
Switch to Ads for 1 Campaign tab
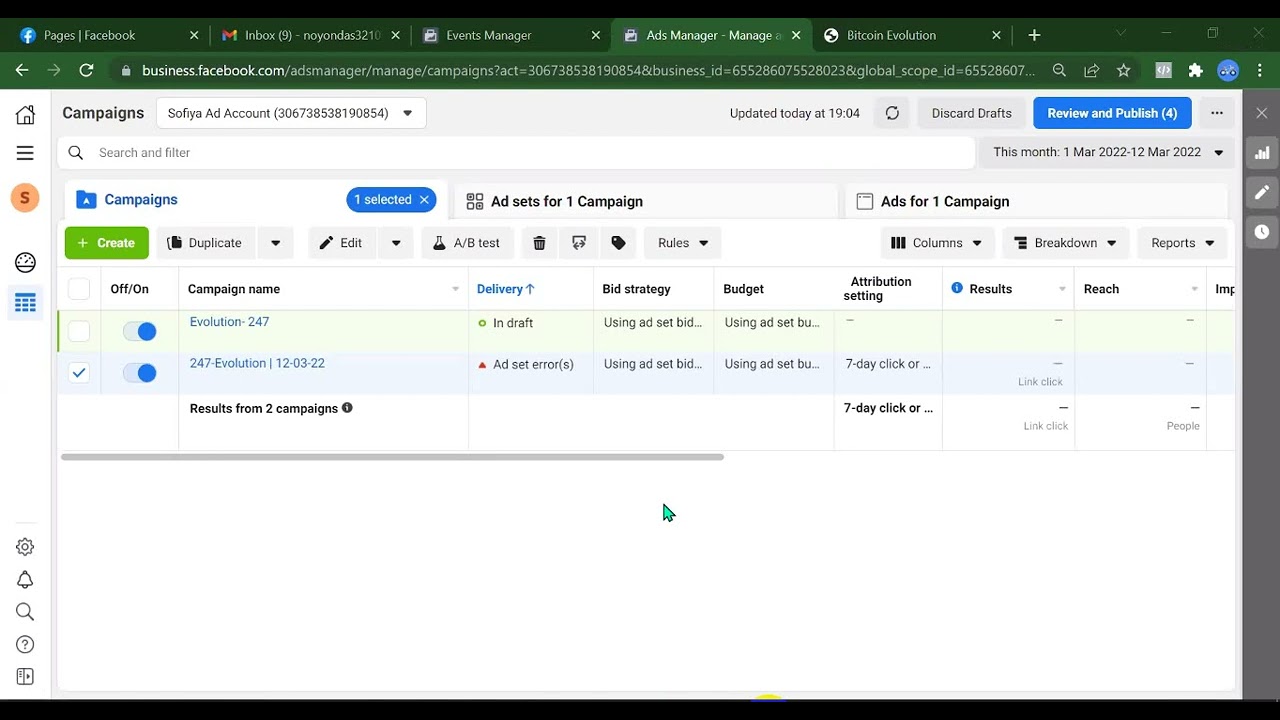pos(1036,201)
